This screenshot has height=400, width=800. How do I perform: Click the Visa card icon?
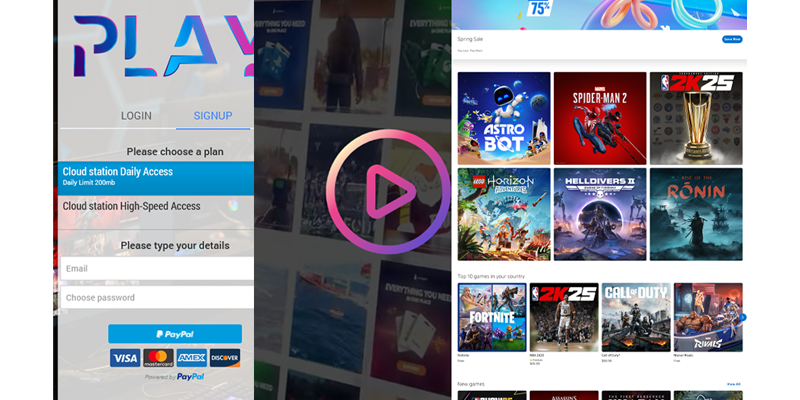coord(125,358)
